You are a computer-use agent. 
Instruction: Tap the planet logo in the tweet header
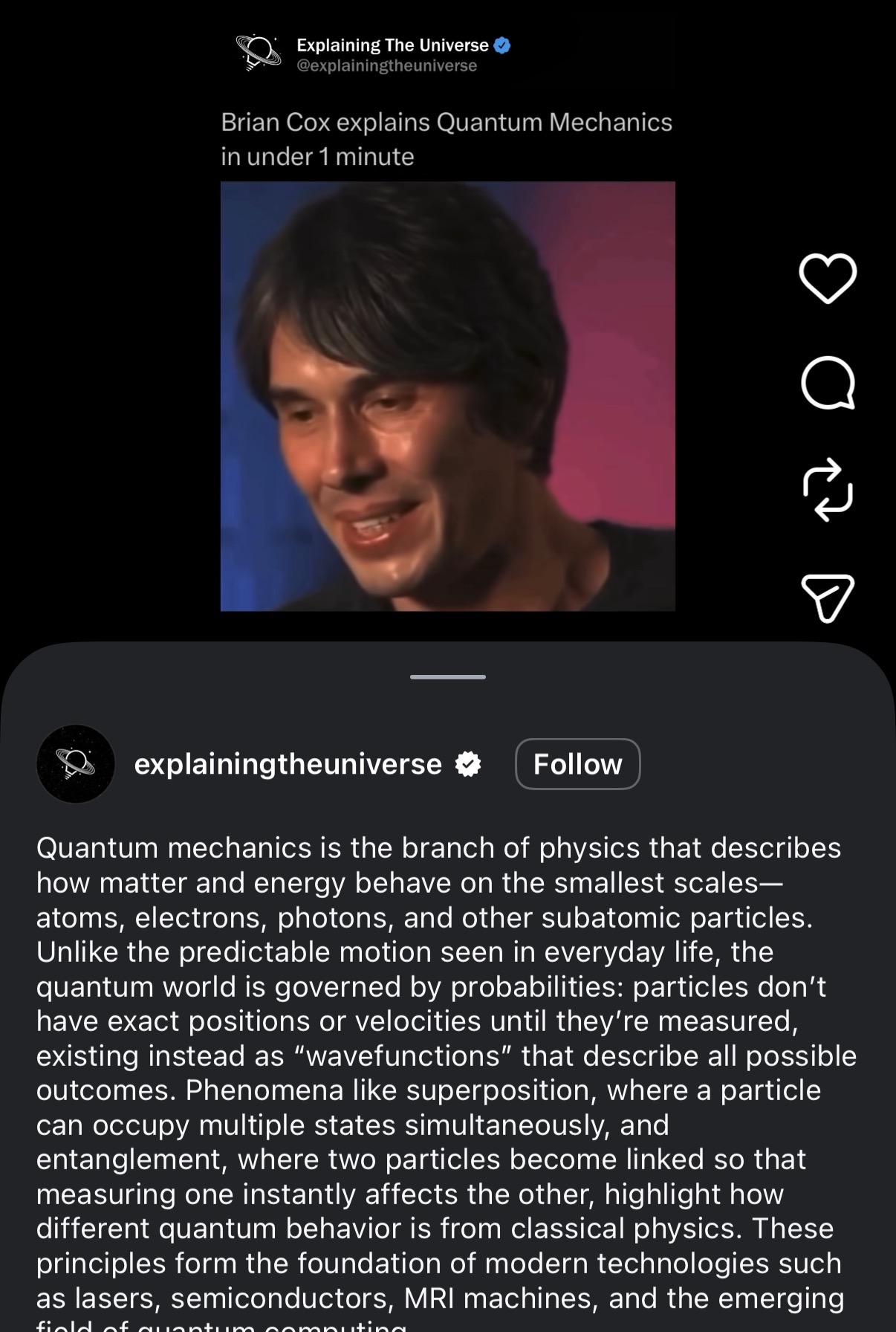click(x=258, y=53)
